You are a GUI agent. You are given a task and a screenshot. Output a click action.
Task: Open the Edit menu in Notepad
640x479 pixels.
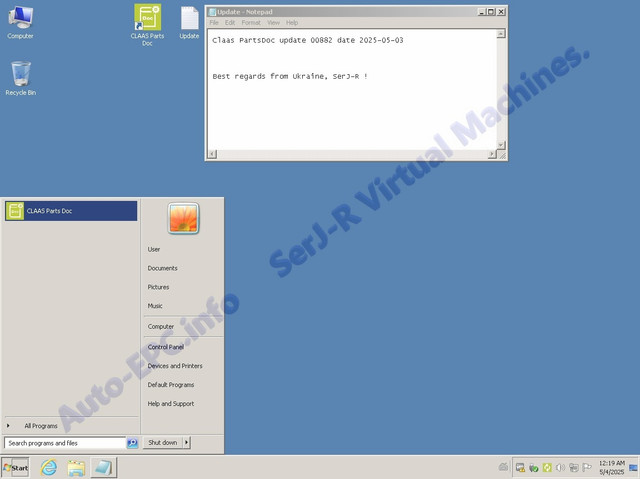(230, 22)
